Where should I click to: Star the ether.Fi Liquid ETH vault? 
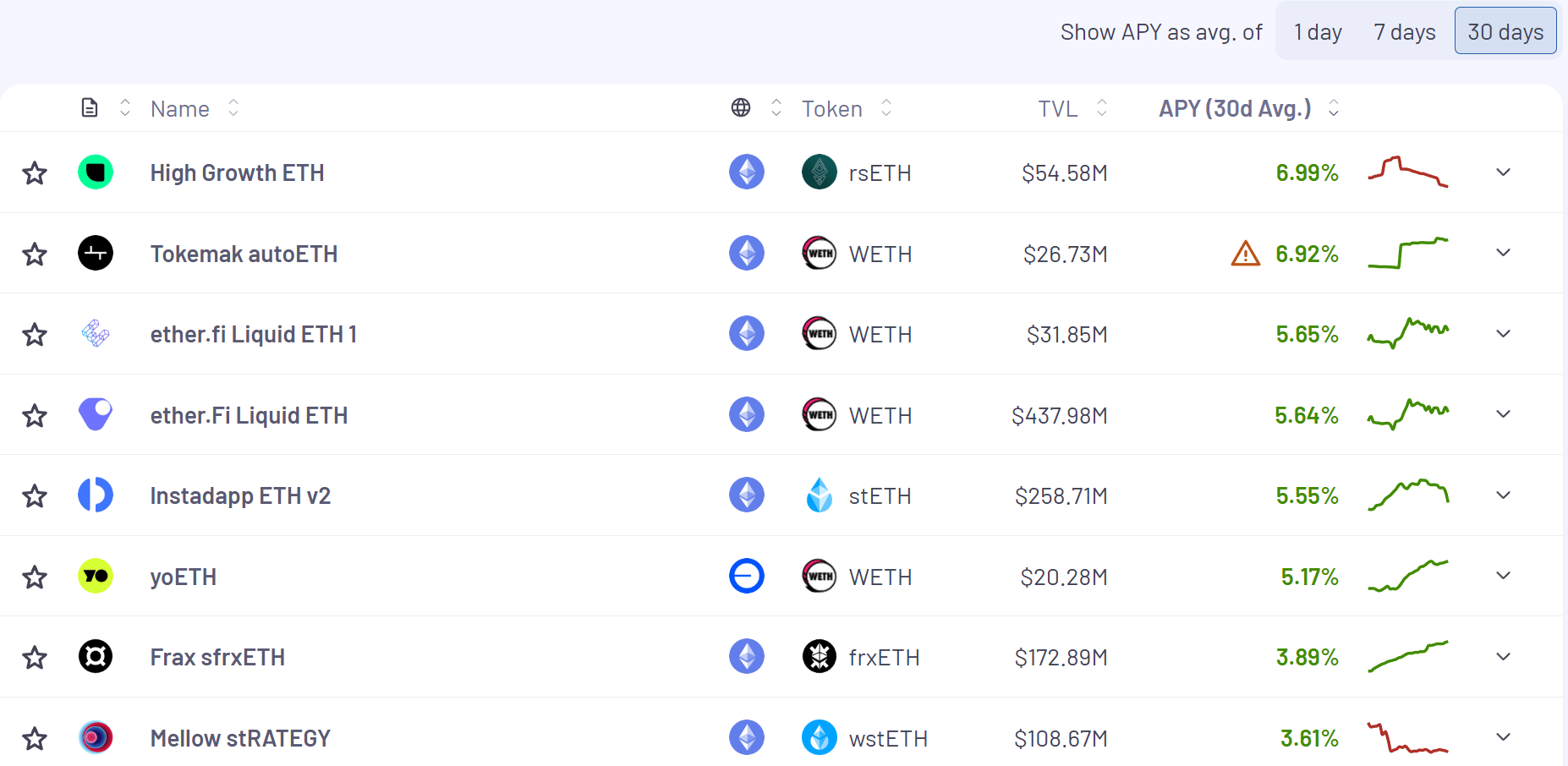pos(35,415)
